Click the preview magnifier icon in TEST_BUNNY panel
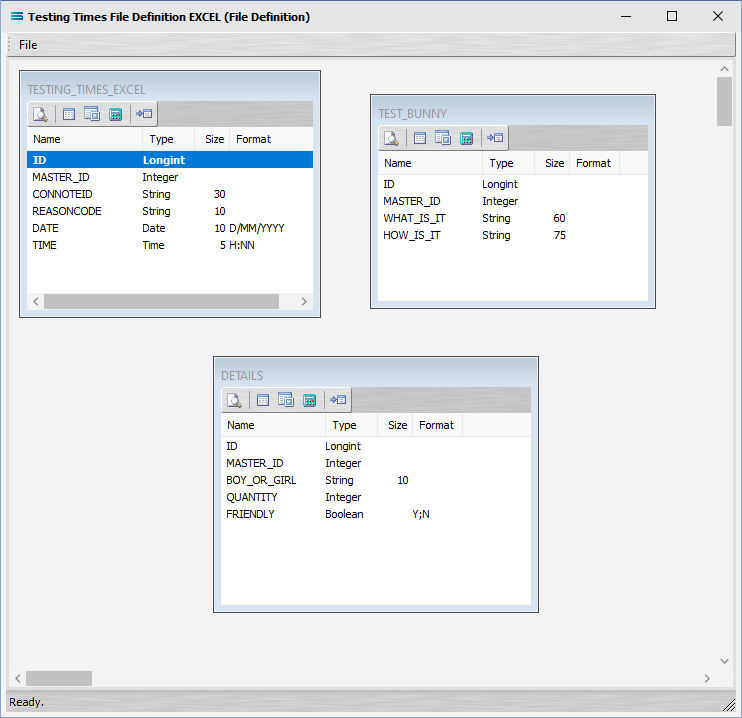Image resolution: width=742 pixels, height=718 pixels. (x=391, y=138)
